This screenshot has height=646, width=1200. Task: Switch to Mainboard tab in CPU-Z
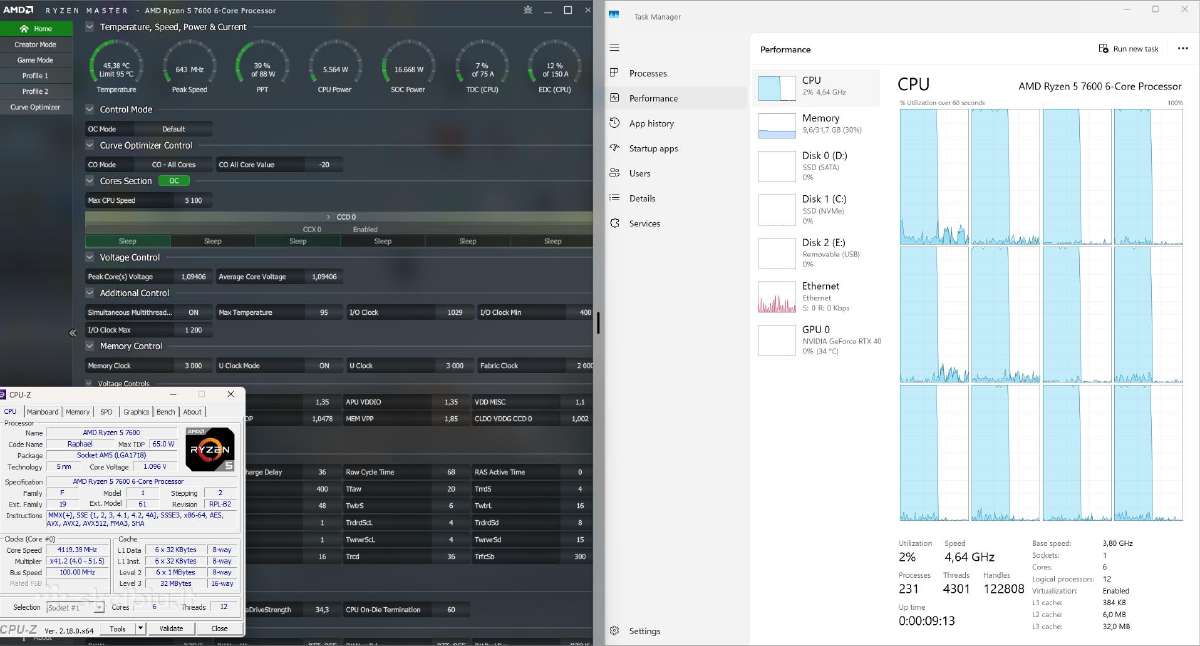(x=42, y=411)
